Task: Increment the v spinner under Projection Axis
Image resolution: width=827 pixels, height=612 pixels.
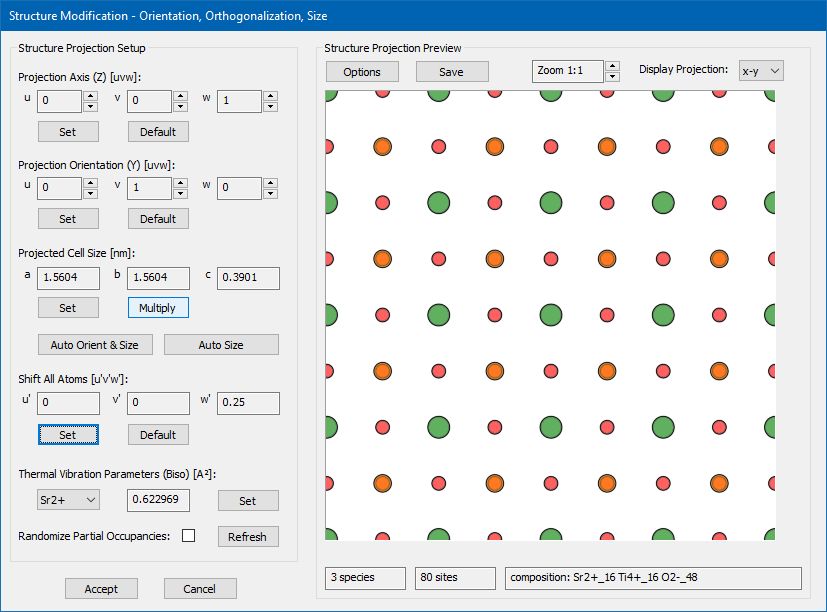Action: [x=180, y=96]
